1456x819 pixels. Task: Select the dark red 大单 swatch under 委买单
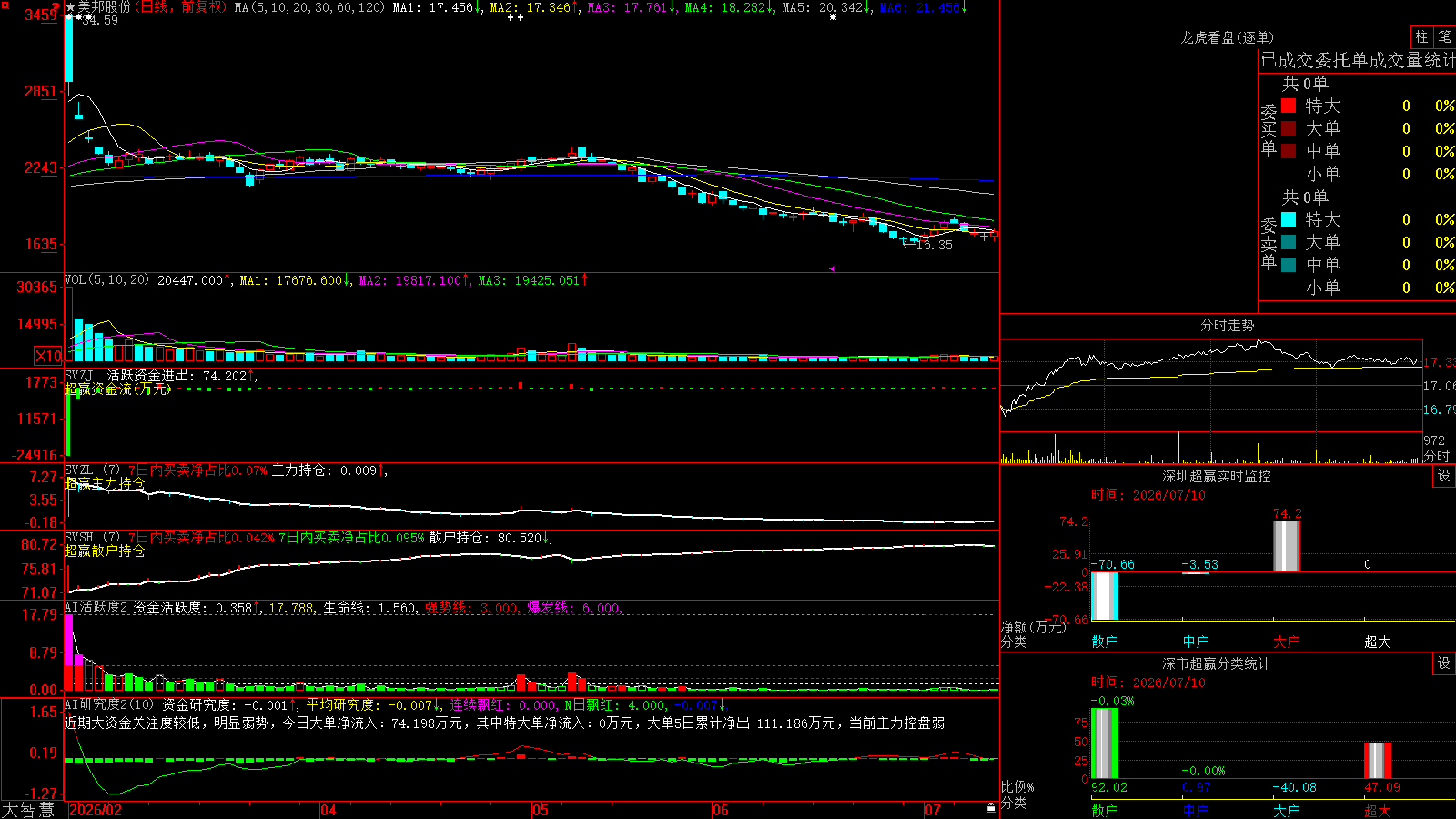coord(1289,128)
